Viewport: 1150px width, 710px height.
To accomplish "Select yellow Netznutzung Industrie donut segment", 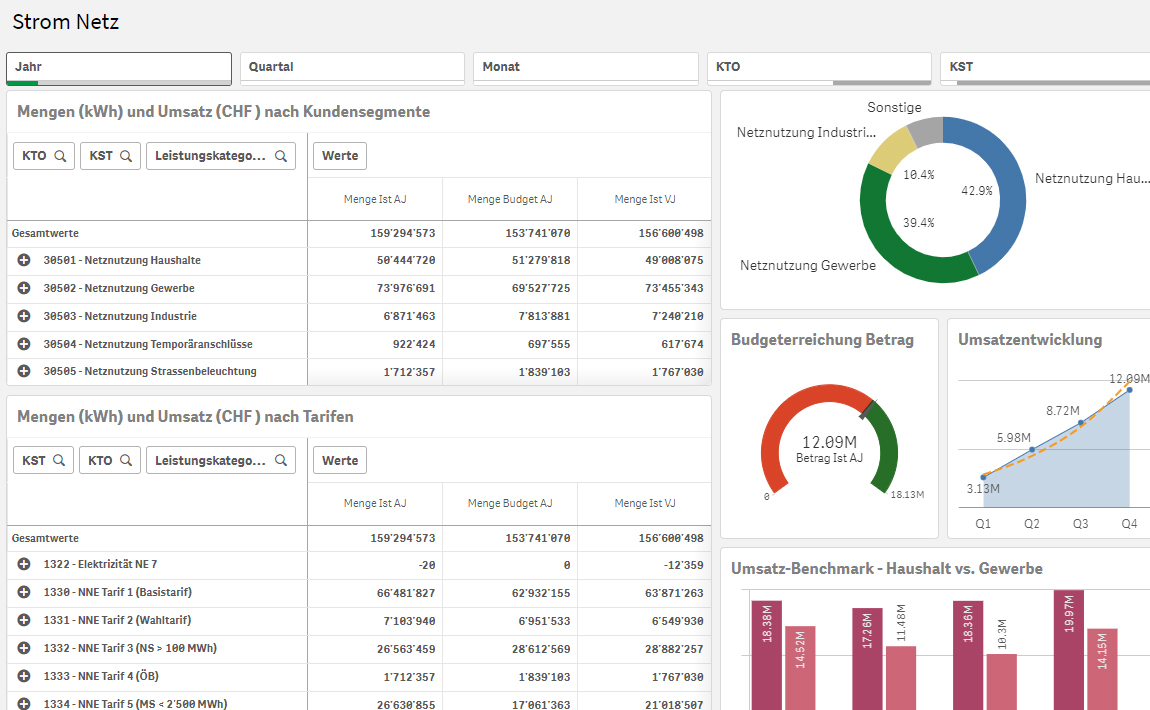I will coord(894,149).
